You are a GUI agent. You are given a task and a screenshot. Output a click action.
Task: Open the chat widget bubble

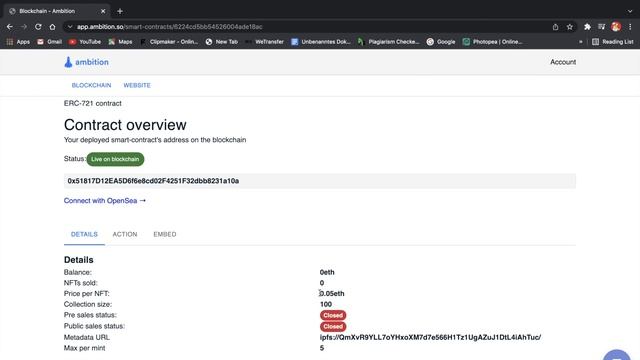pos(617,355)
